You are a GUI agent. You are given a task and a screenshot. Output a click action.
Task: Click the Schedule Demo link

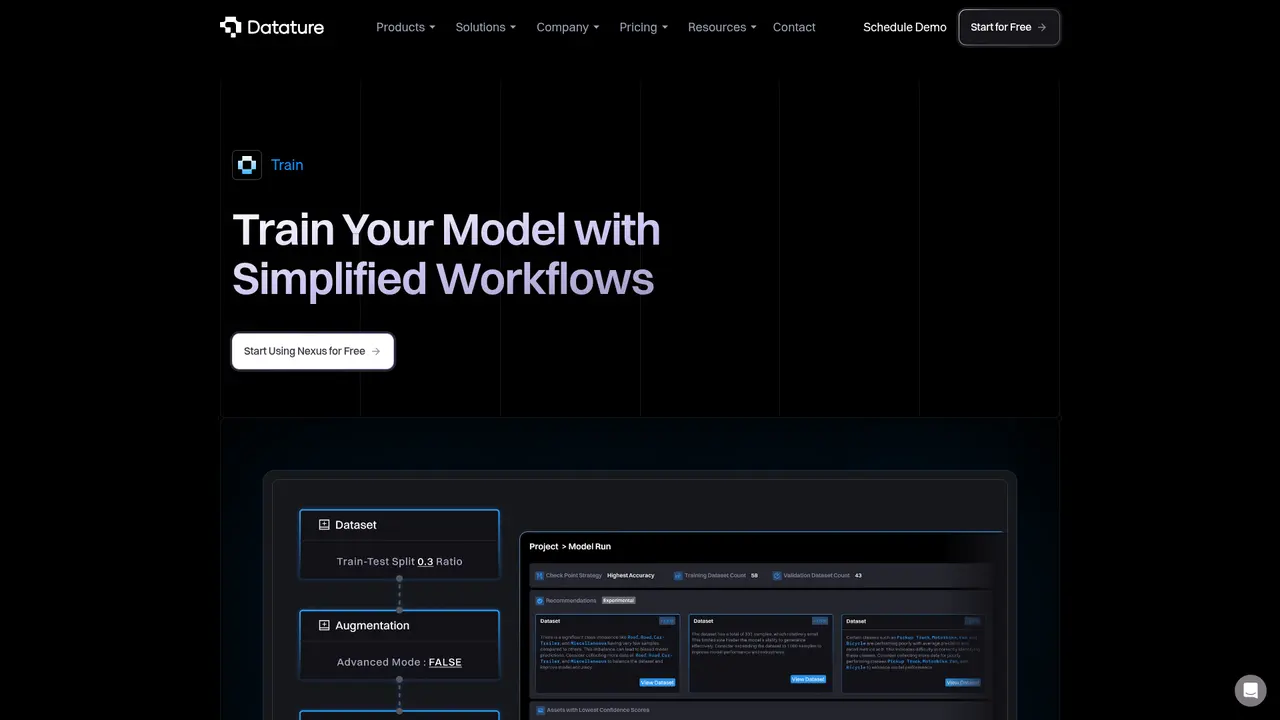905,27
